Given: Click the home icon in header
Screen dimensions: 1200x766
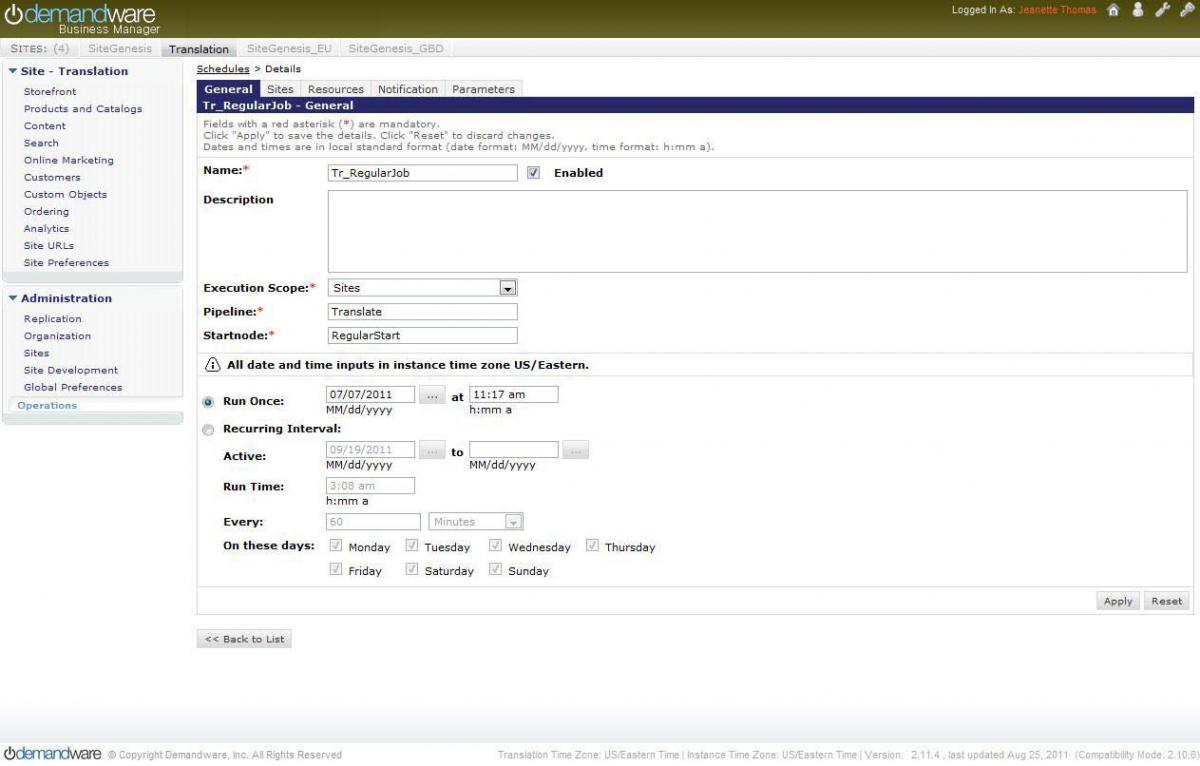Looking at the screenshot, I should coord(1114,10).
